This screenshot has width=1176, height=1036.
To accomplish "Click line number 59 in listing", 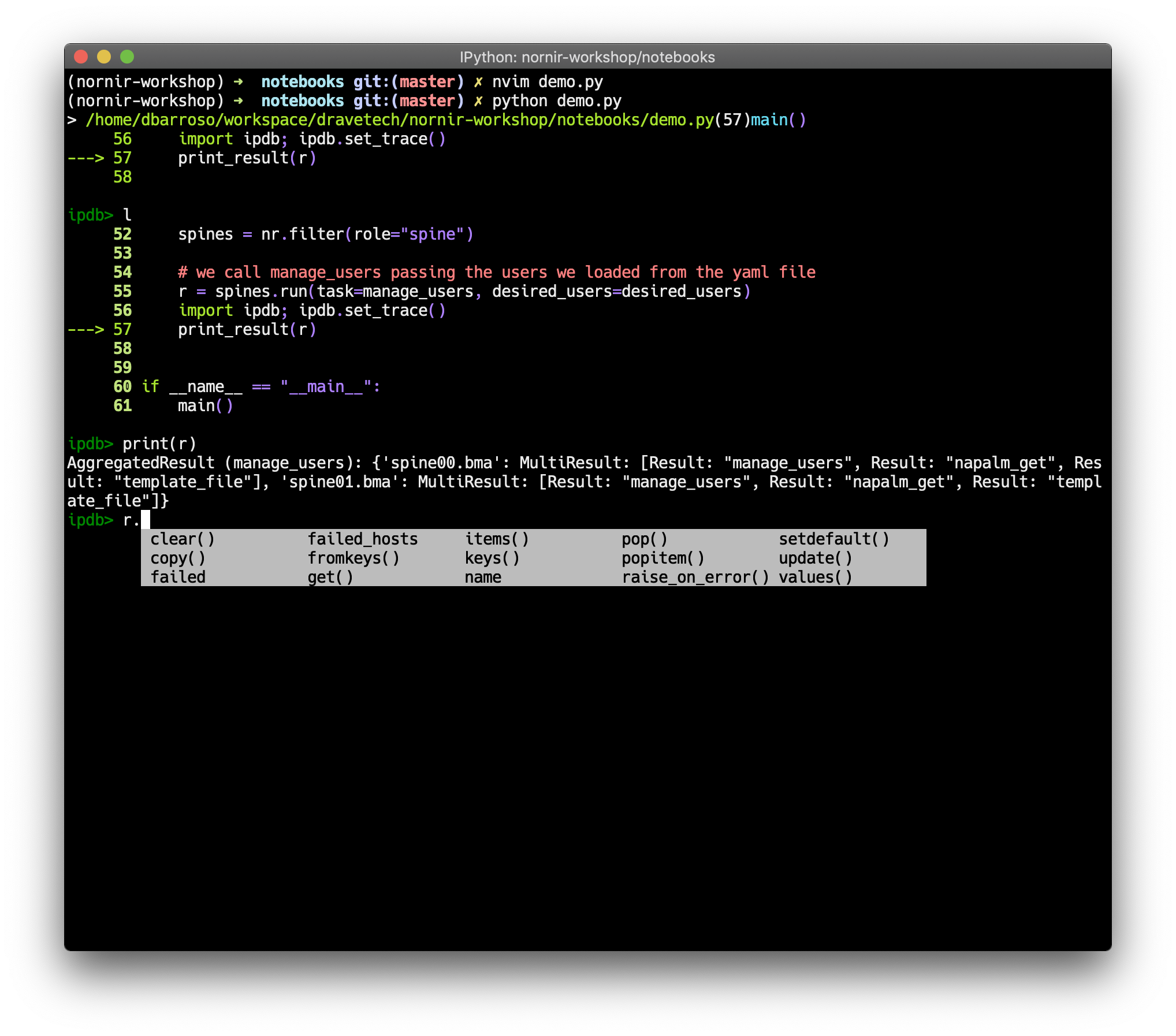I will [122, 367].
